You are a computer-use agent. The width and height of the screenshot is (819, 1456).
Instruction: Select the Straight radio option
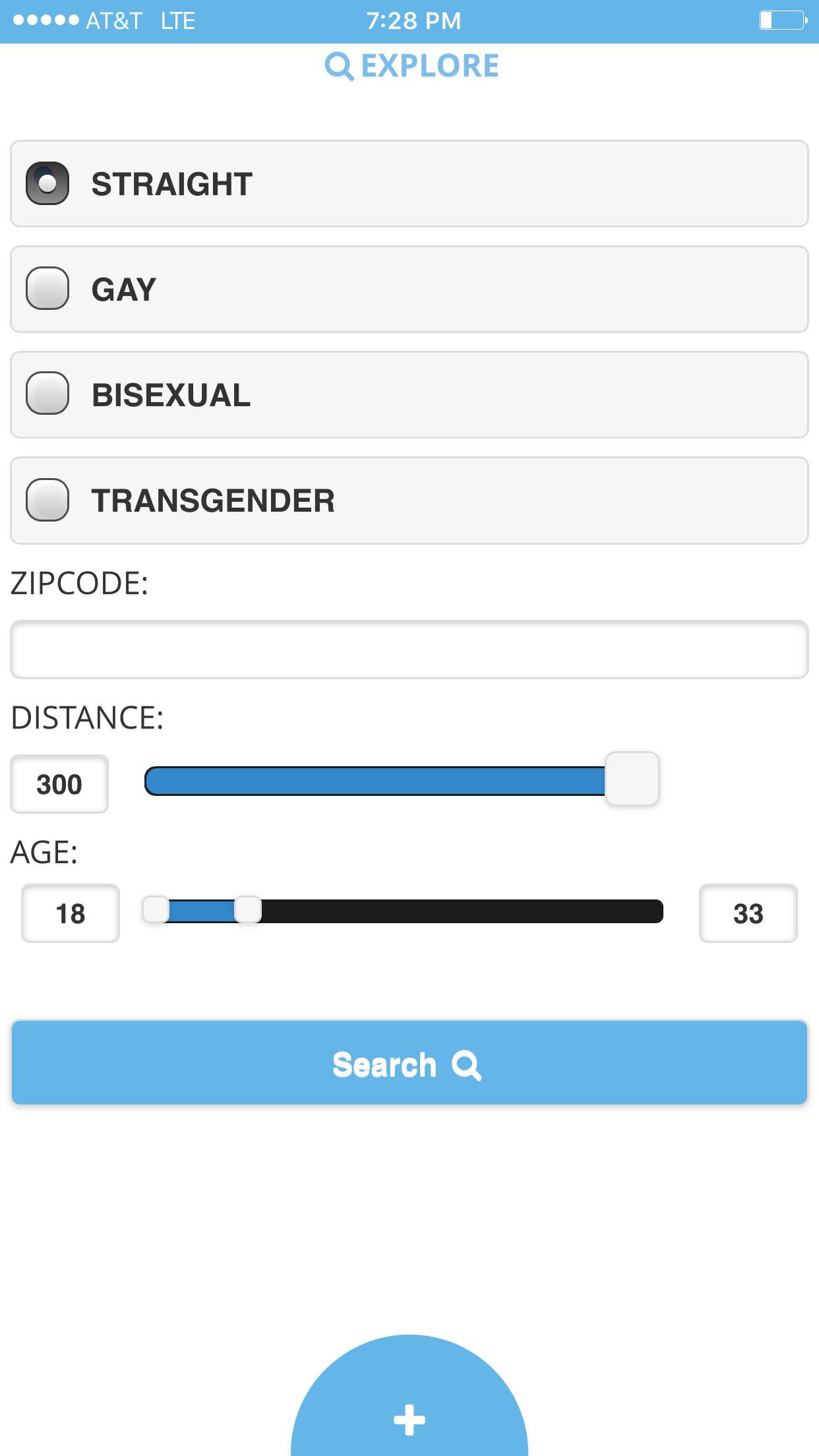coord(47,183)
